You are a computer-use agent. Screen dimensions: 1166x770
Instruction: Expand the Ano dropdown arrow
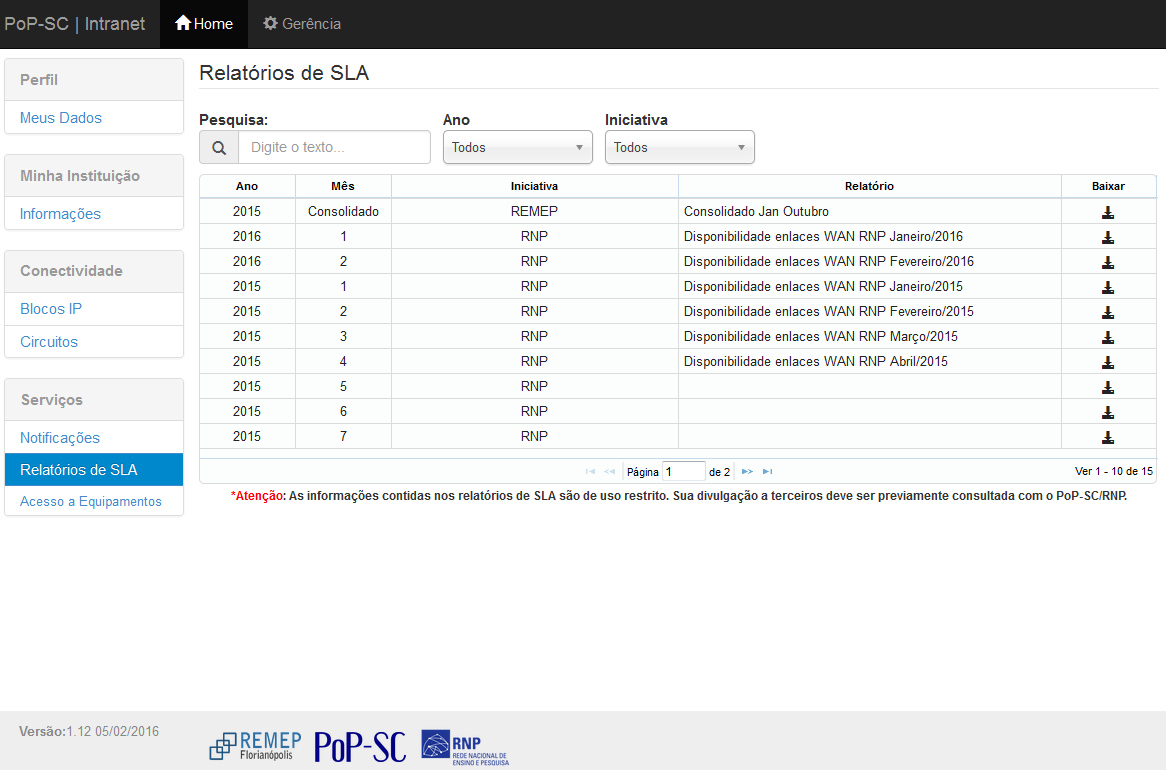point(581,146)
